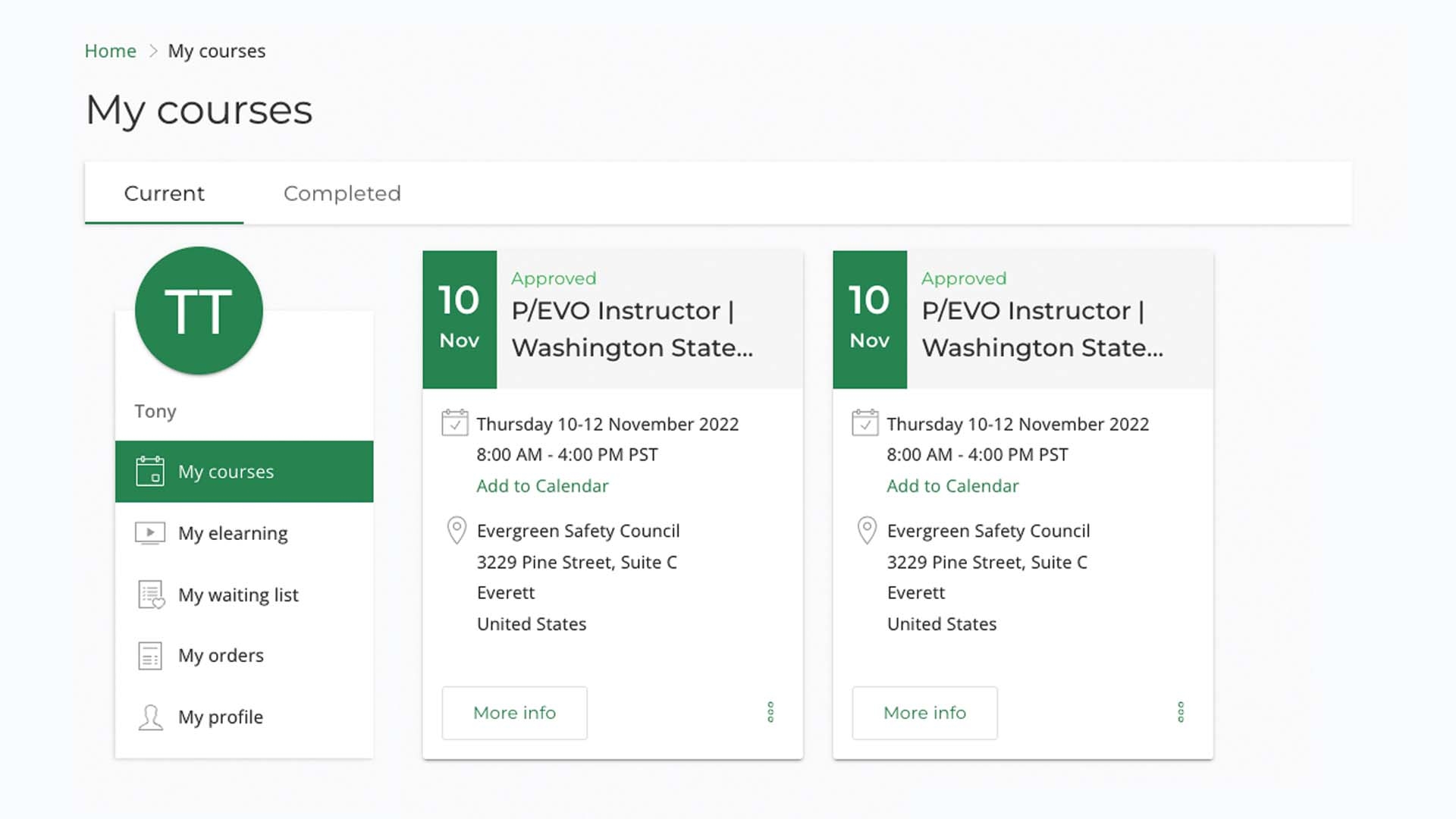Switch to the Completed tab
The height and width of the screenshot is (819, 1456).
[x=342, y=193]
